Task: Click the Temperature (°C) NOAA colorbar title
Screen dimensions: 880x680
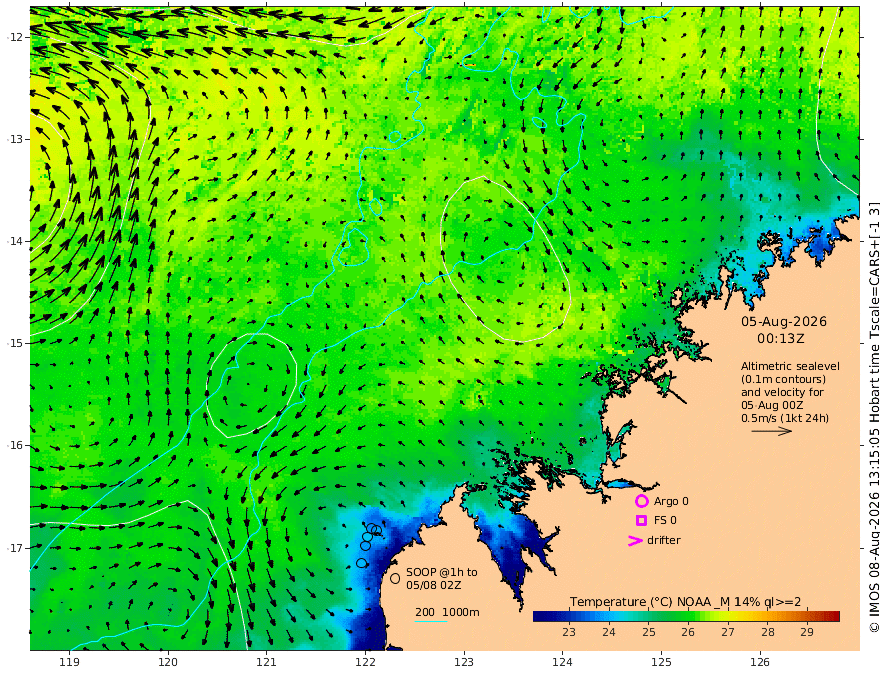Action: (685, 603)
